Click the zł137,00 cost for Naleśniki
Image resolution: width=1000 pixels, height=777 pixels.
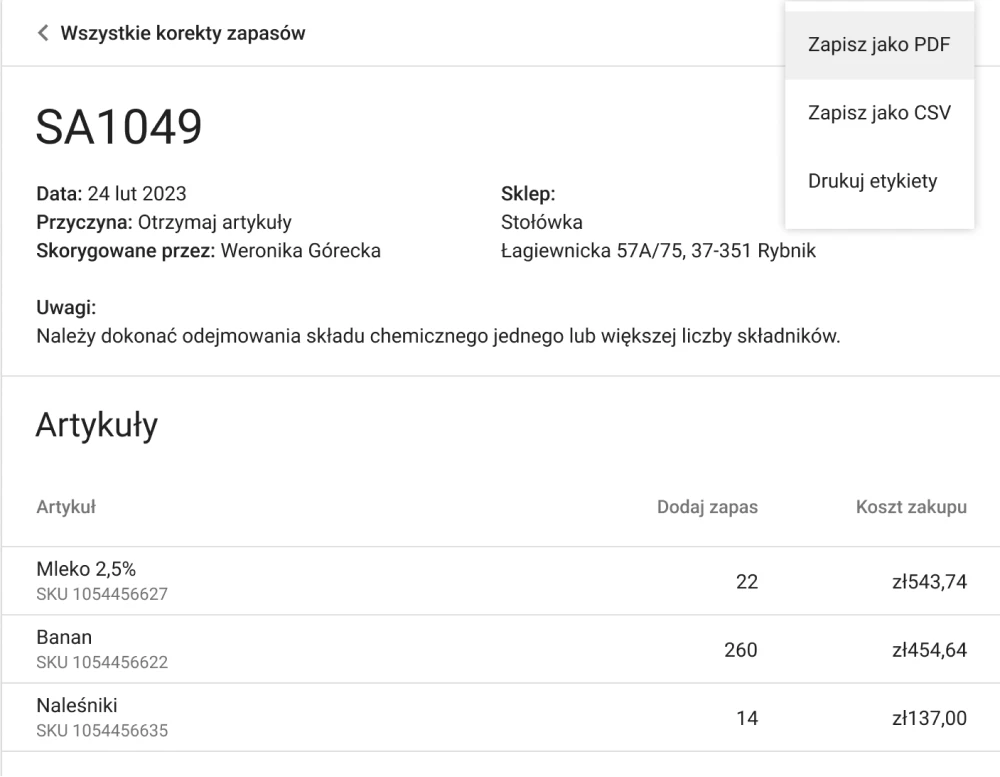(x=930, y=718)
